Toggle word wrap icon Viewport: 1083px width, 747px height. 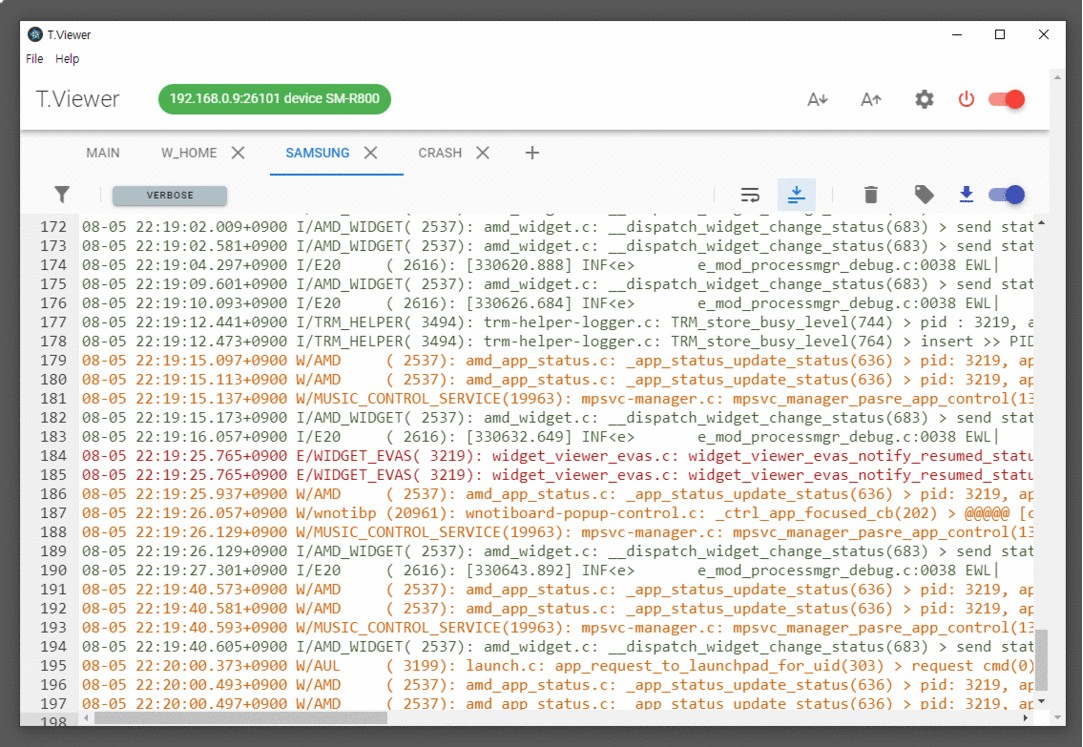pyautogui.click(x=750, y=195)
